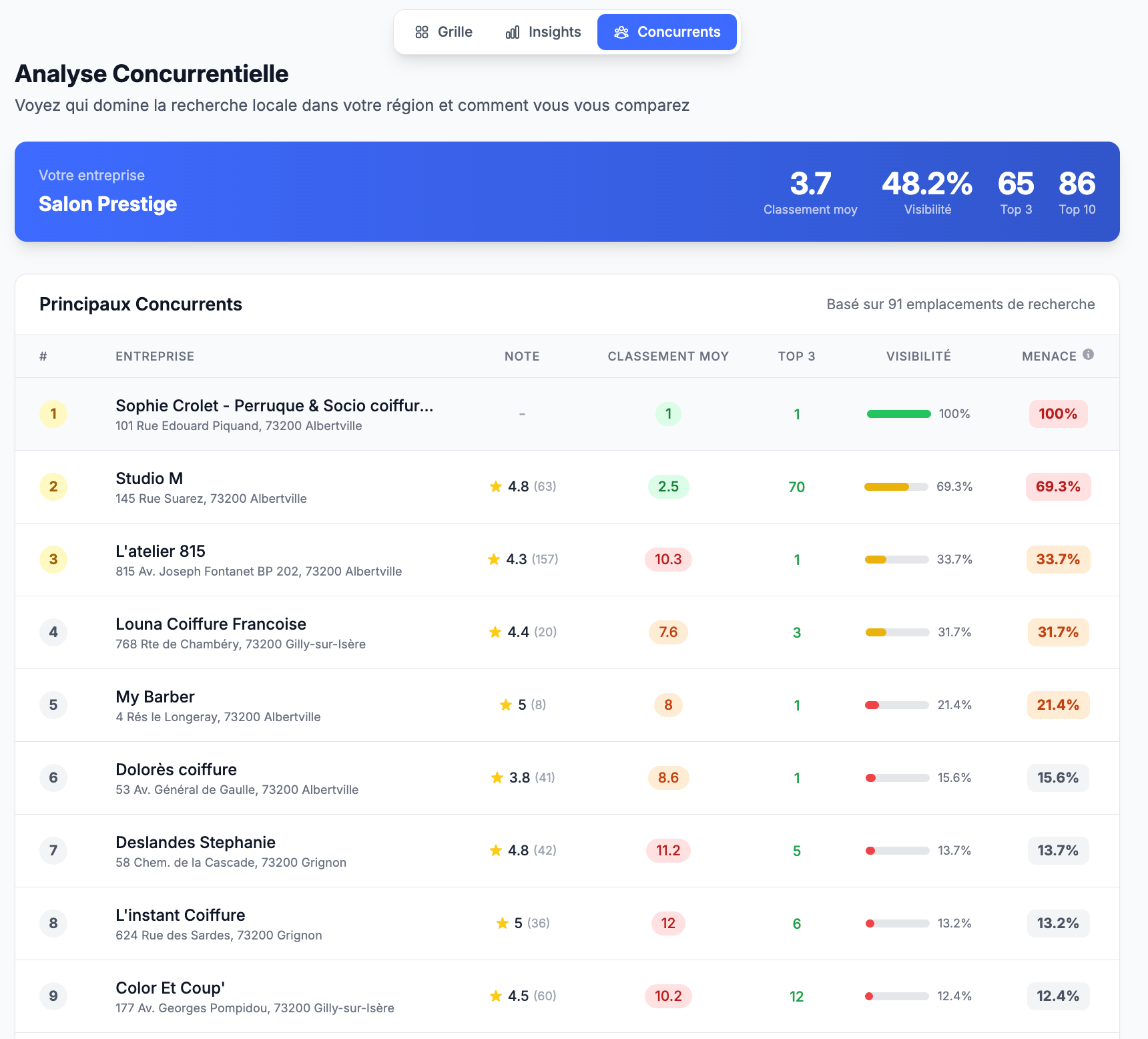Image resolution: width=1148 pixels, height=1039 pixels.
Task: Click the star icon beside Studio M rating
Action: [x=496, y=486]
